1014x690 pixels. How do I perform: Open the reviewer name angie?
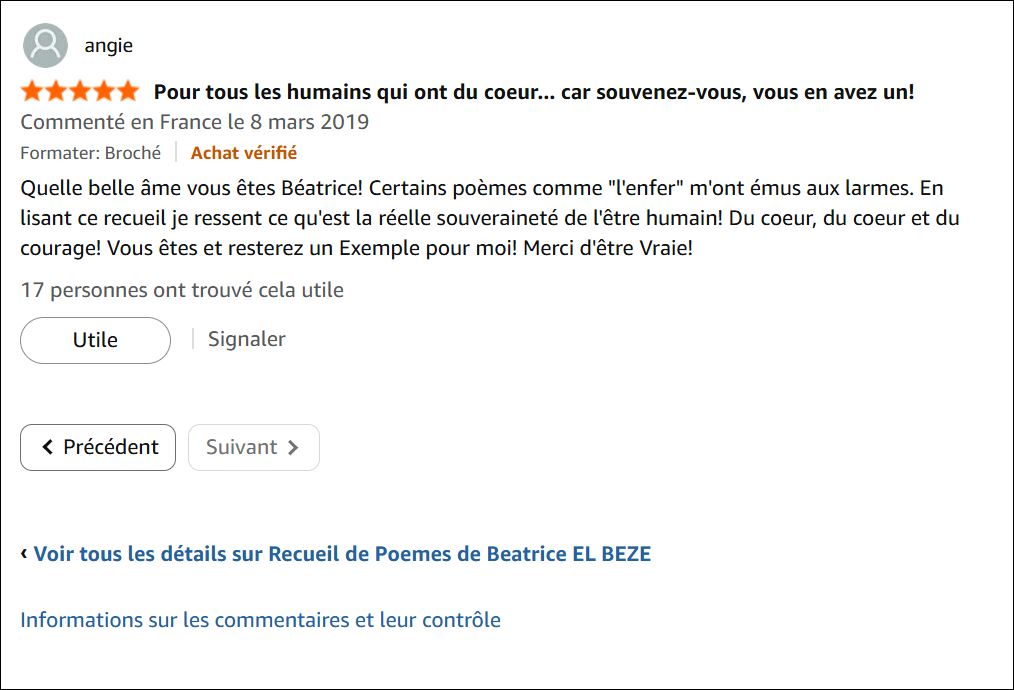tap(108, 45)
